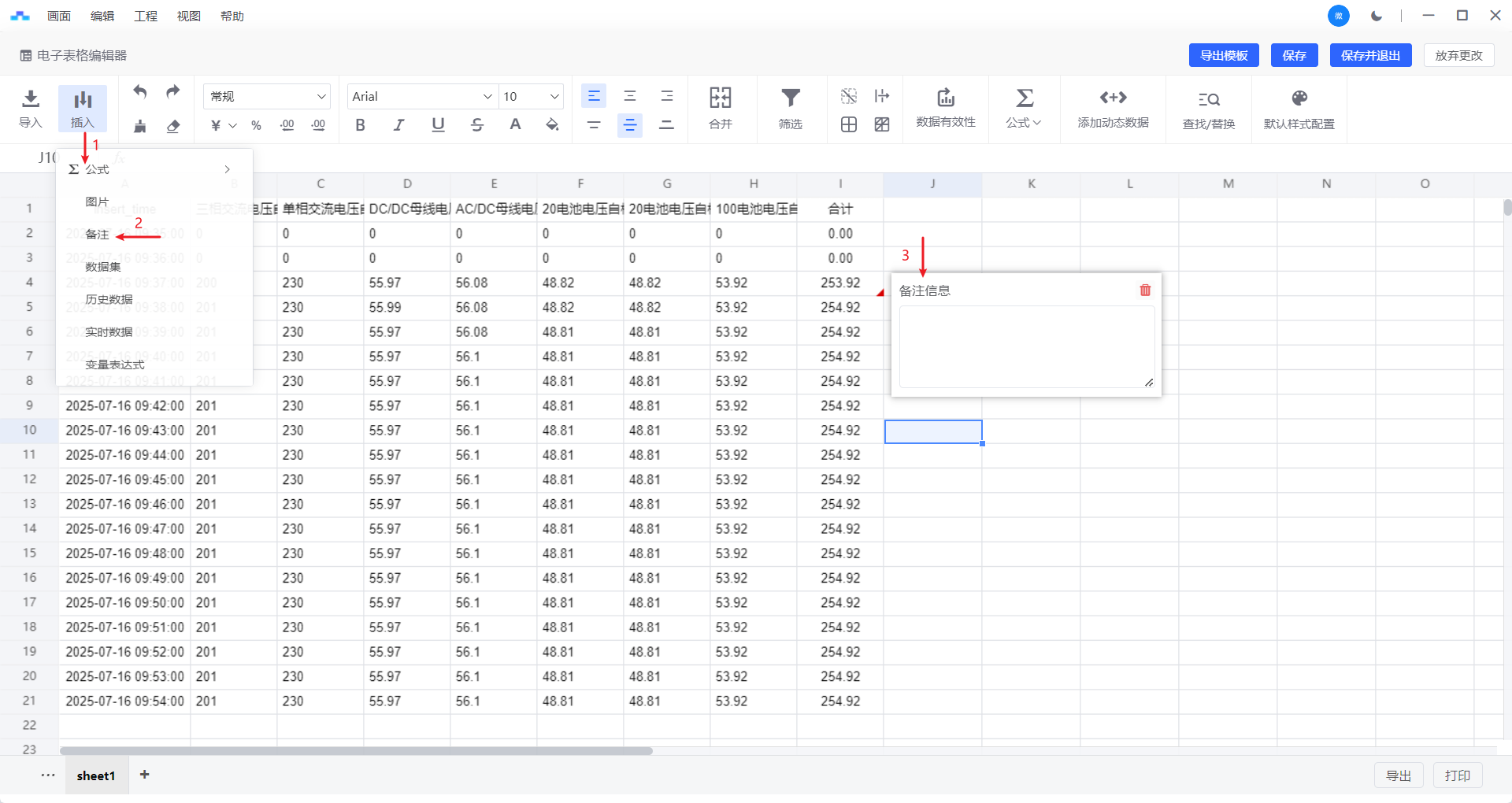Expand the font size 10 dropdown

(532, 96)
